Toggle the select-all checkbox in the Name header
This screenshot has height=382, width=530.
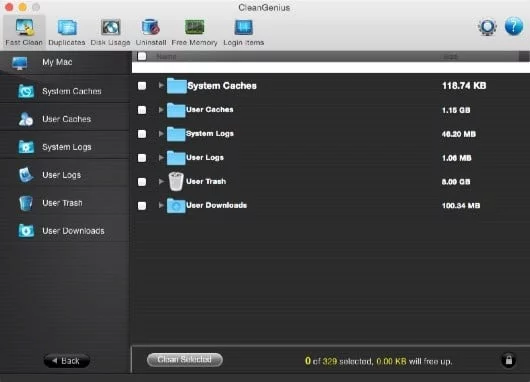142,56
